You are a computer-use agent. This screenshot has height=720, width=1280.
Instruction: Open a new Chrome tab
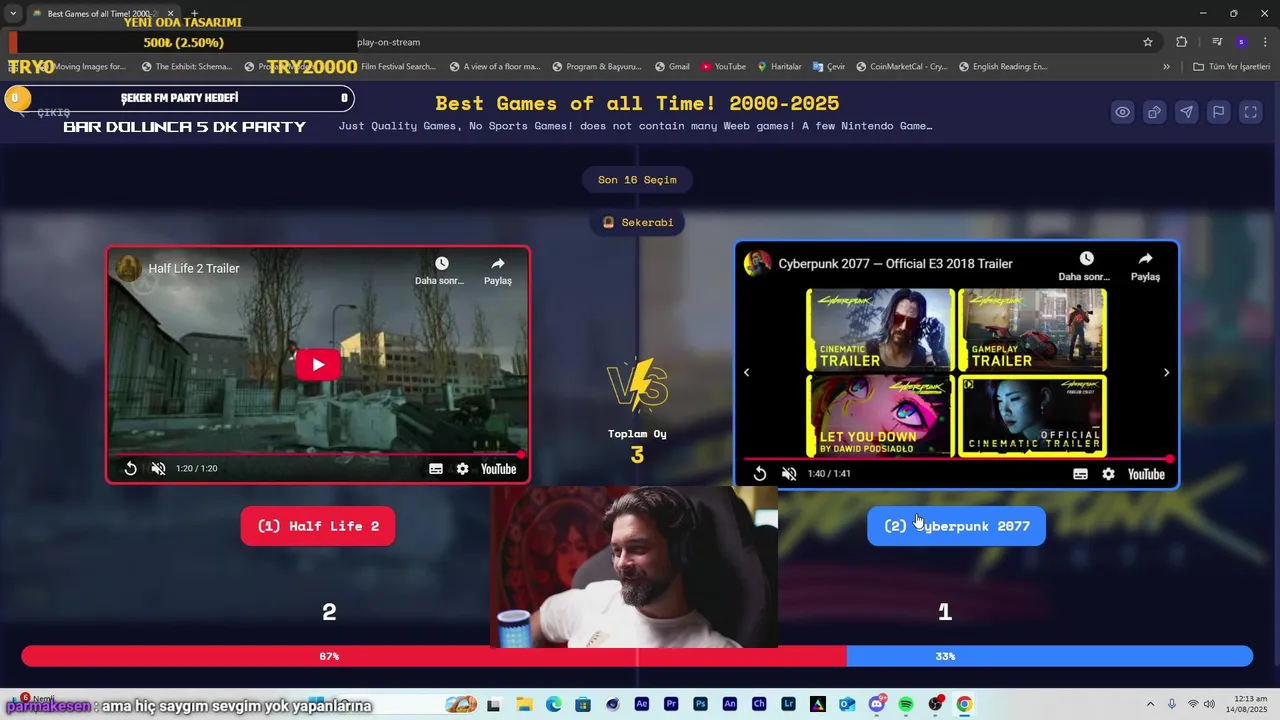[194, 14]
